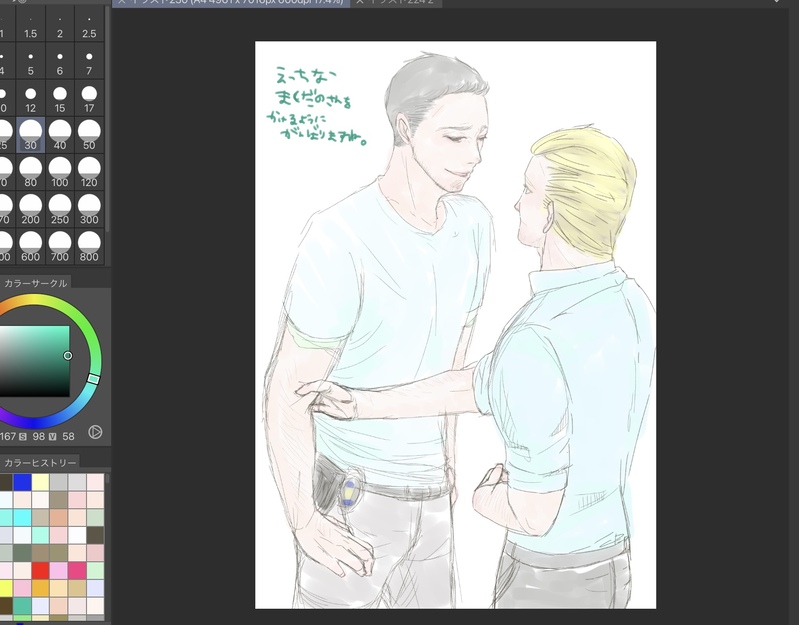Click inside the green saturation-value square
This screenshot has height=625, width=799.
point(34,361)
